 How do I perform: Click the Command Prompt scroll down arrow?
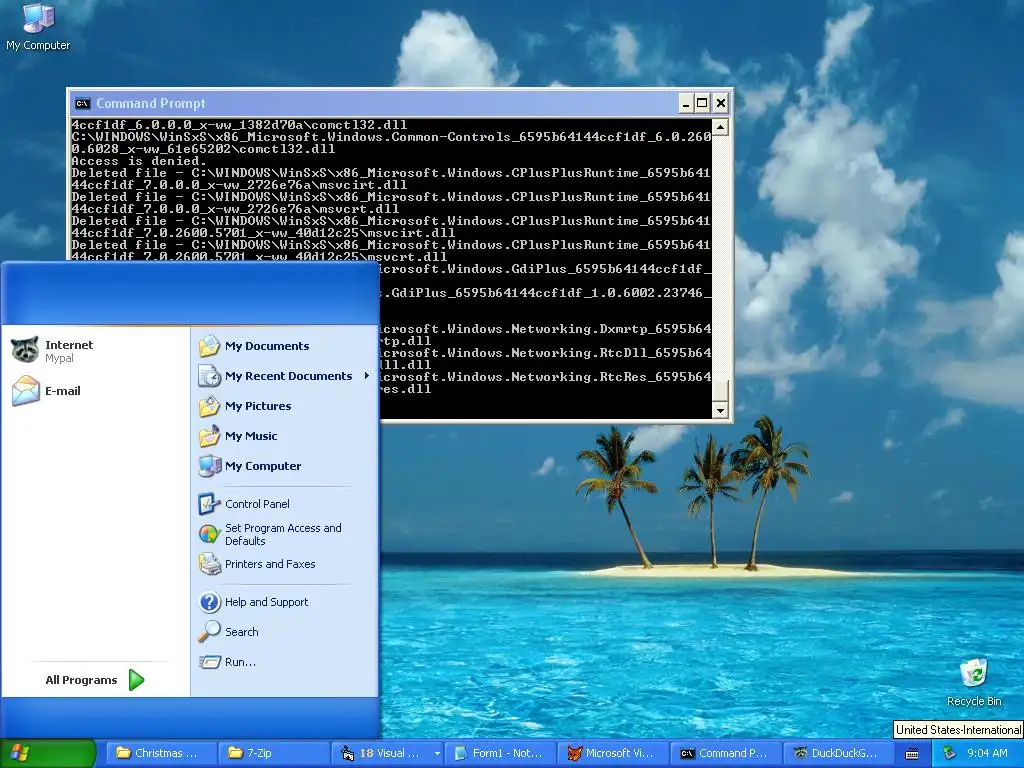(720, 410)
